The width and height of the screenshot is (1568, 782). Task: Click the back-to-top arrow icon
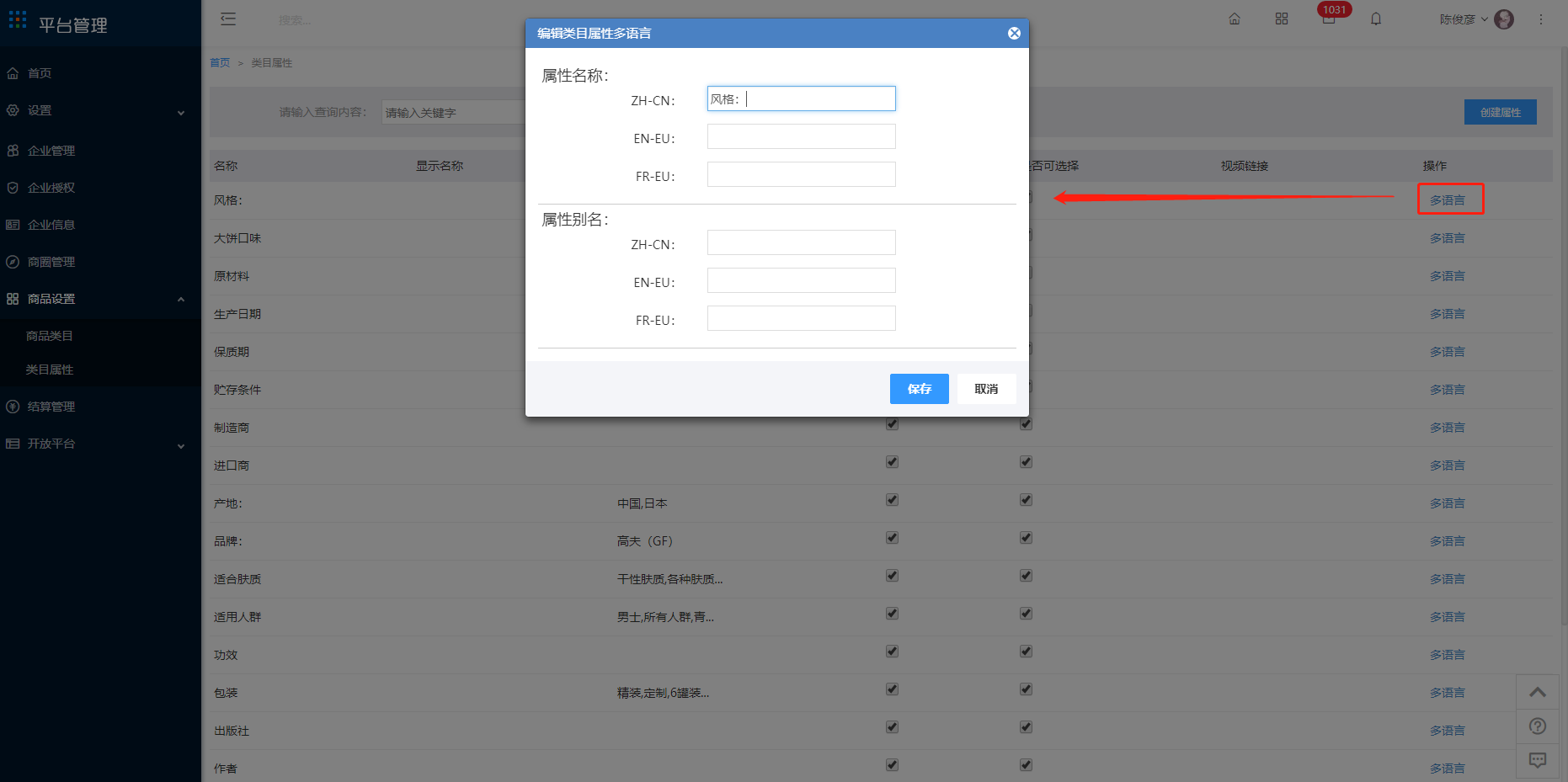(x=1537, y=692)
